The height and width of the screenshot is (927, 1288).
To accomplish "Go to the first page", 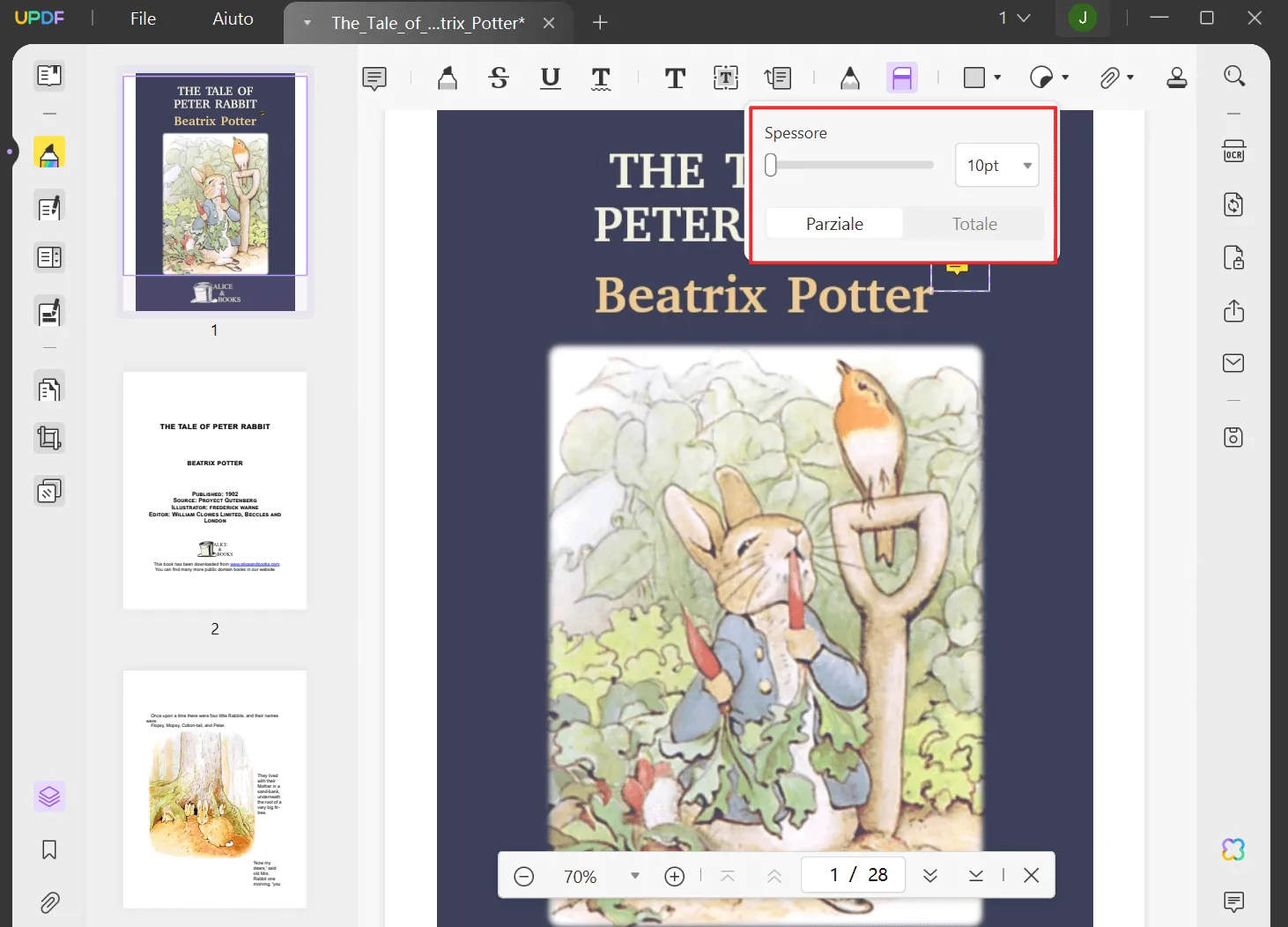I will coord(728,876).
